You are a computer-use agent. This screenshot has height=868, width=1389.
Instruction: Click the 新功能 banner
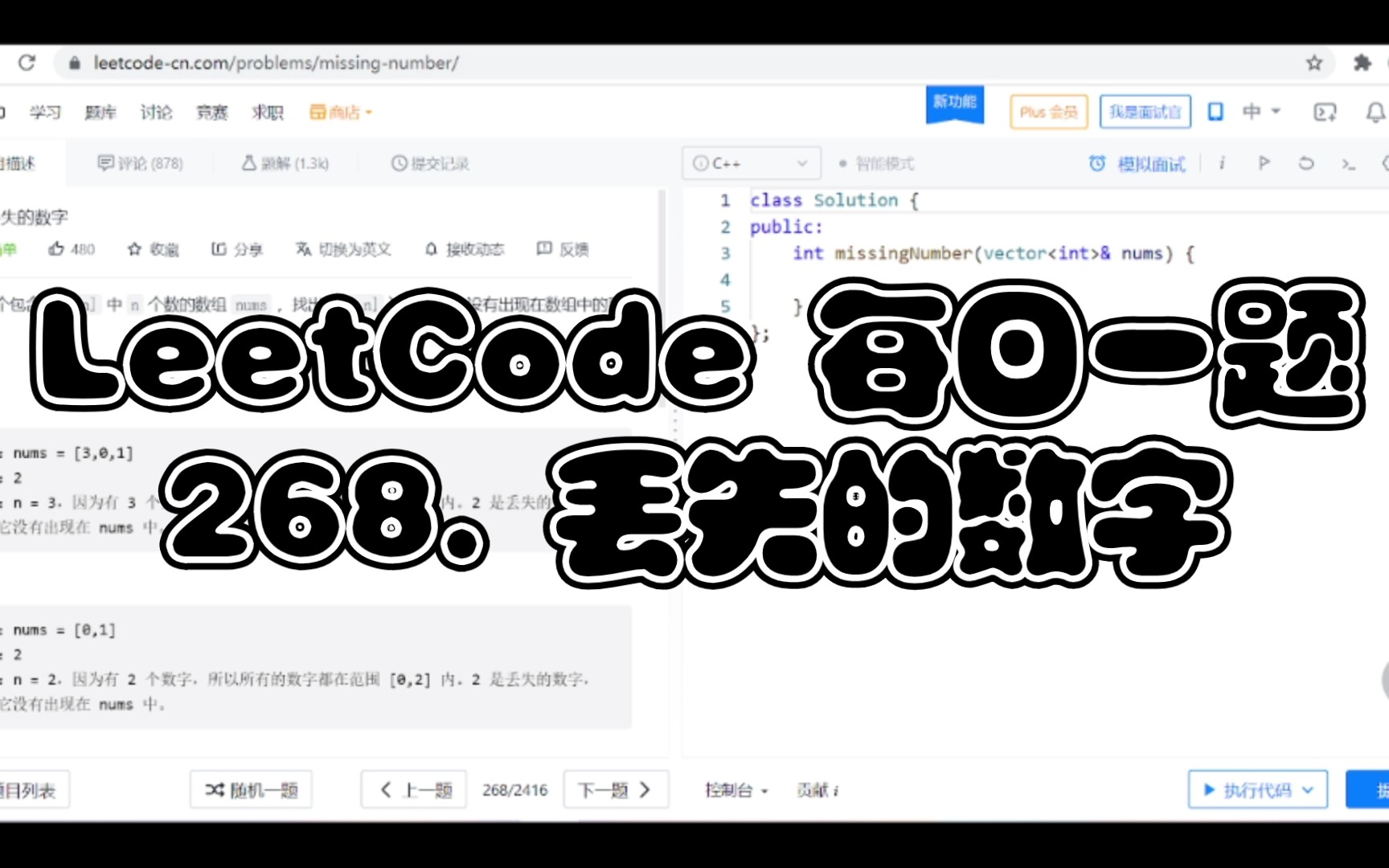click(x=955, y=104)
